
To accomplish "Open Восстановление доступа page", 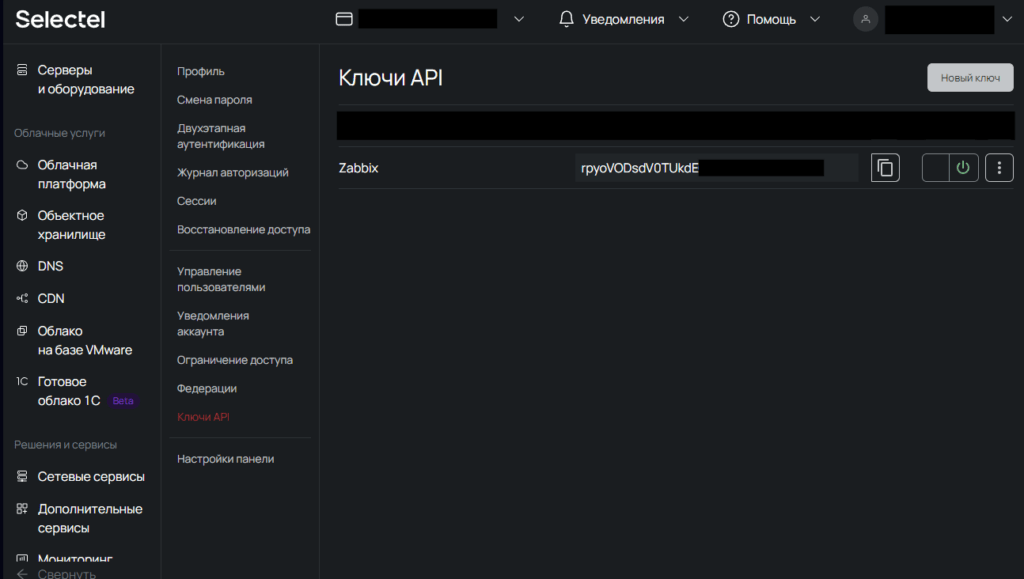I will [x=244, y=230].
